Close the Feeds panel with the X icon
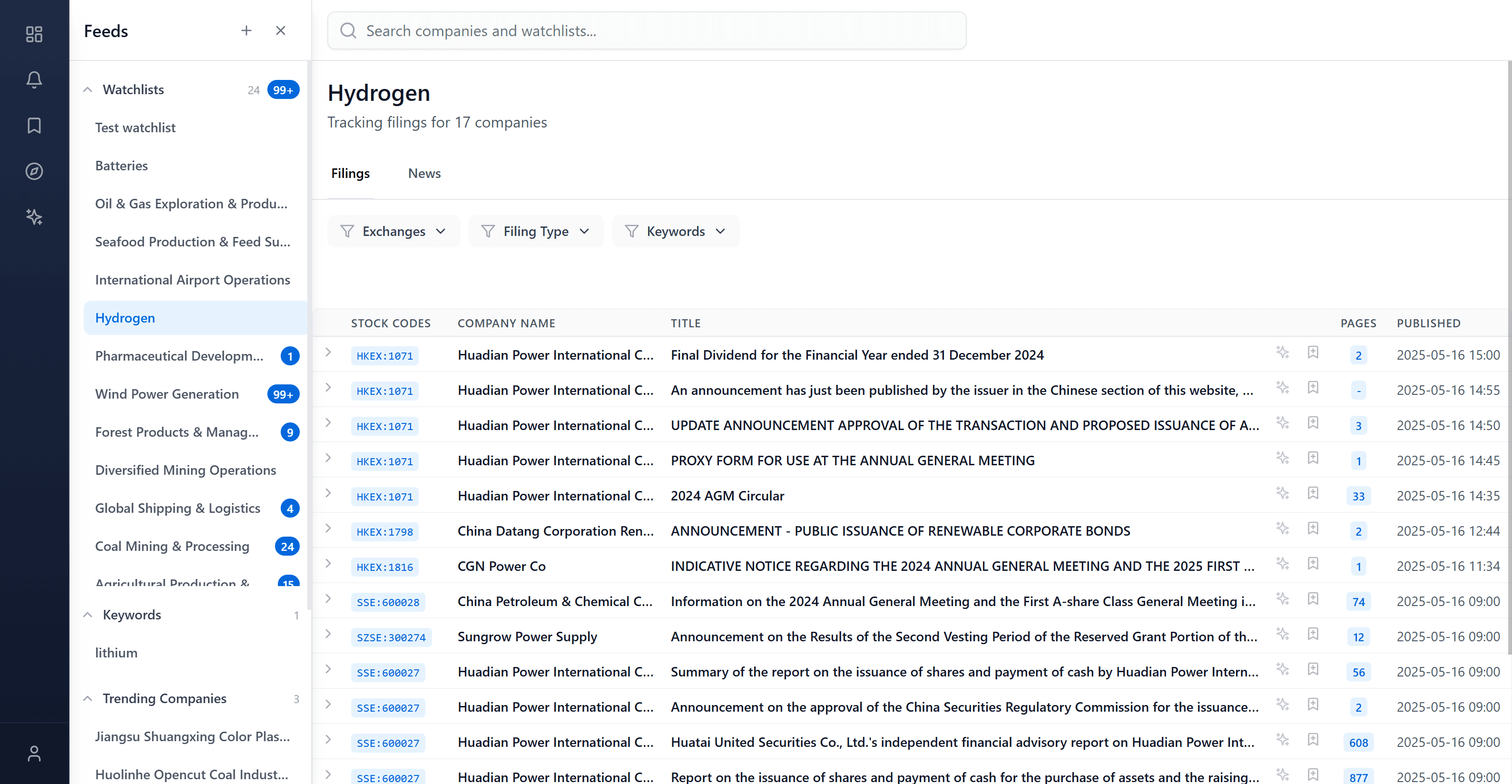 (x=281, y=30)
